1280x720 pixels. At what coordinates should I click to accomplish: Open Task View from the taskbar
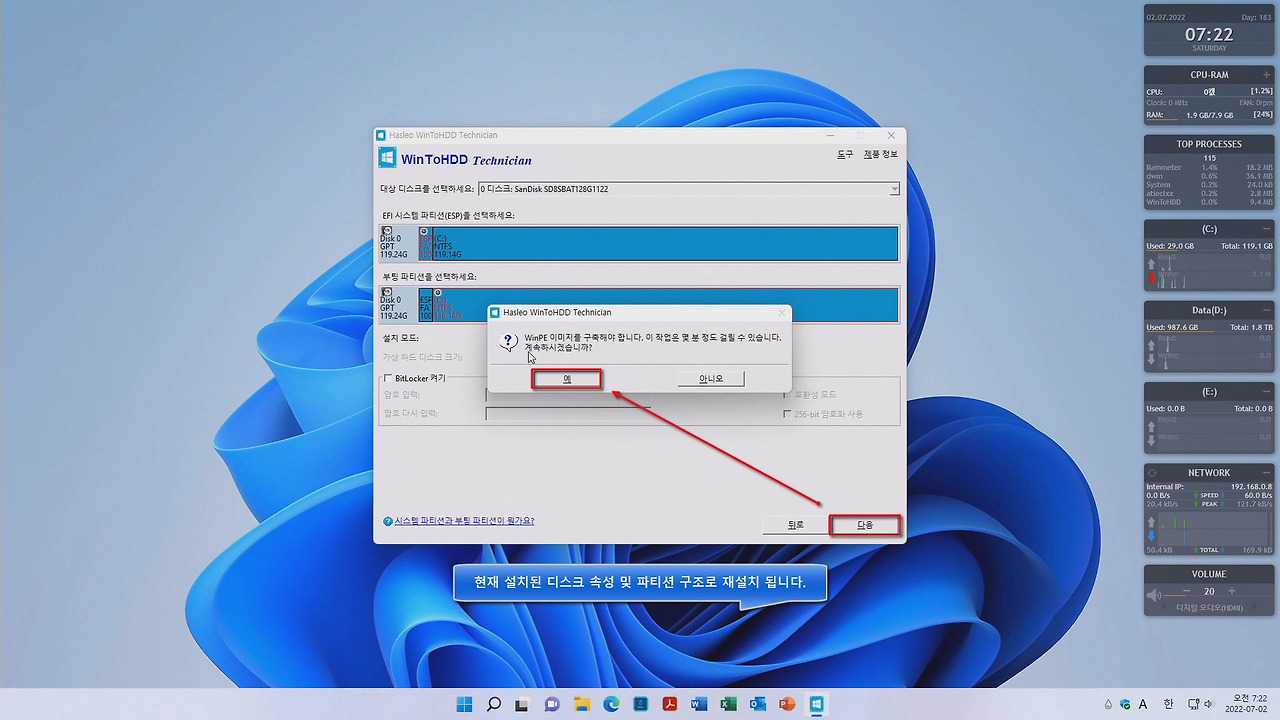click(x=522, y=704)
